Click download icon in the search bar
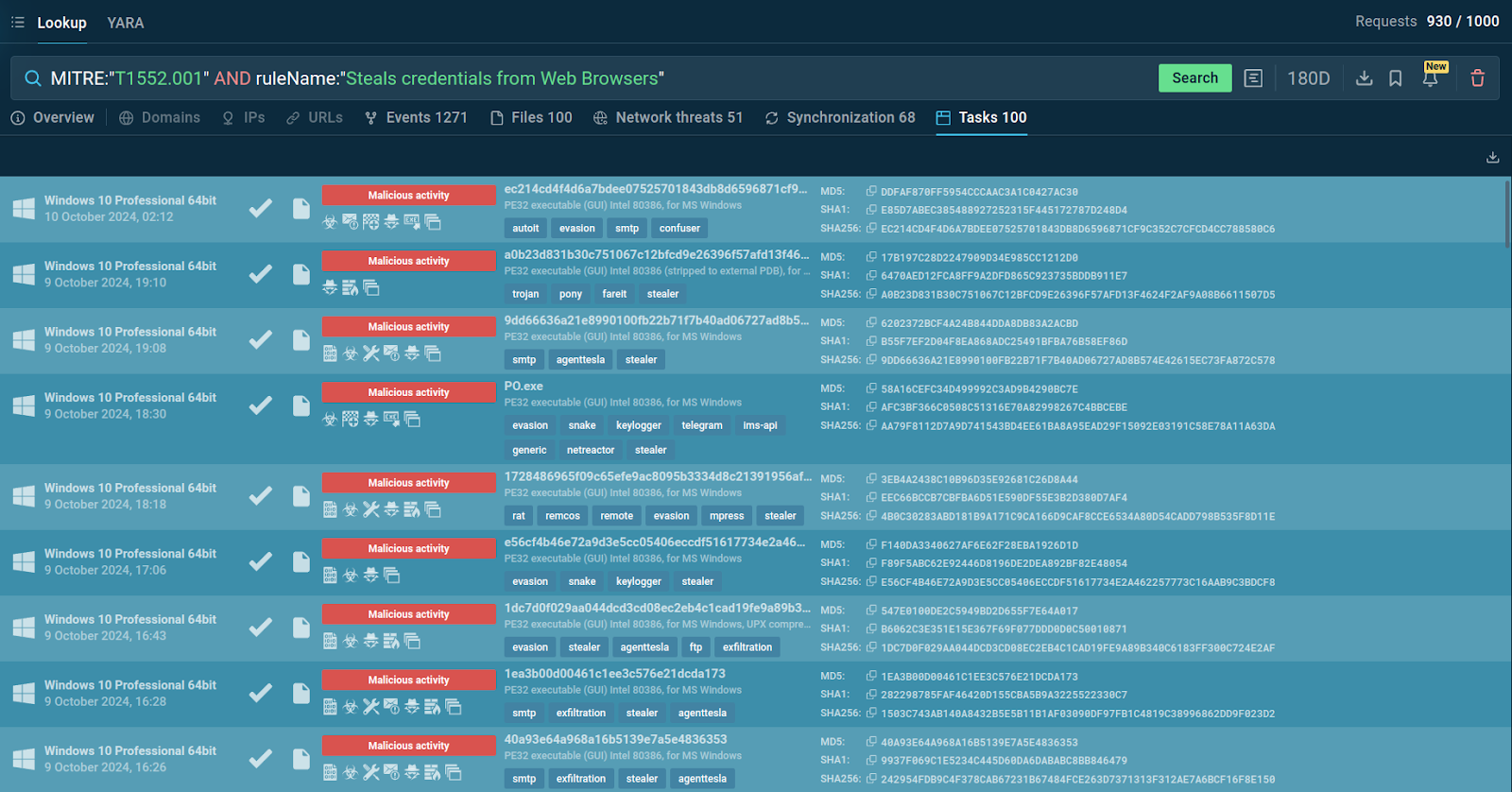This screenshot has width=1512, height=792. point(1364,78)
